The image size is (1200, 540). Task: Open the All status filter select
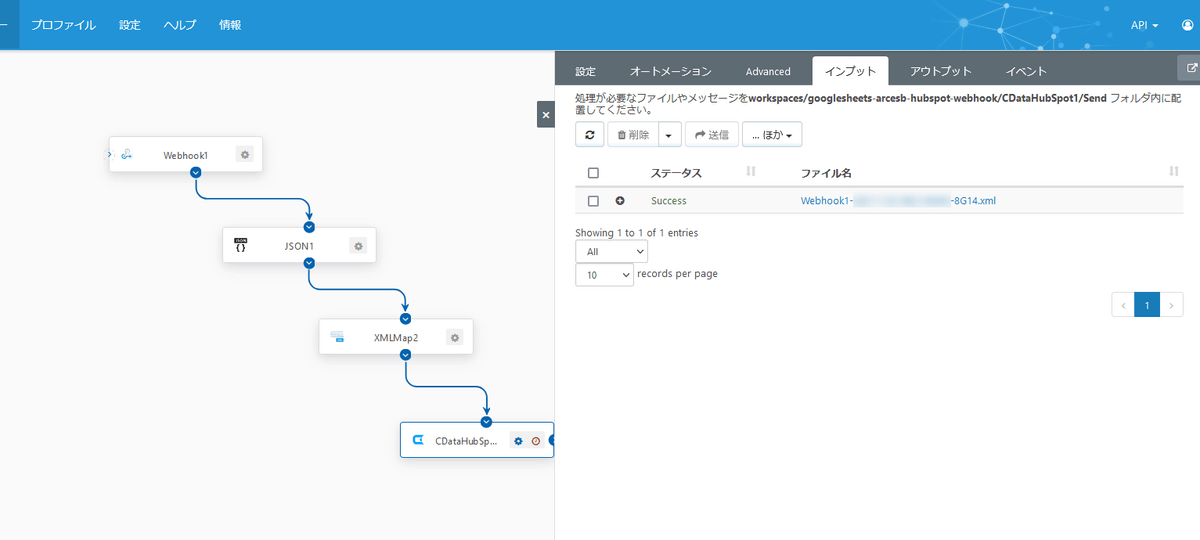click(x=611, y=252)
